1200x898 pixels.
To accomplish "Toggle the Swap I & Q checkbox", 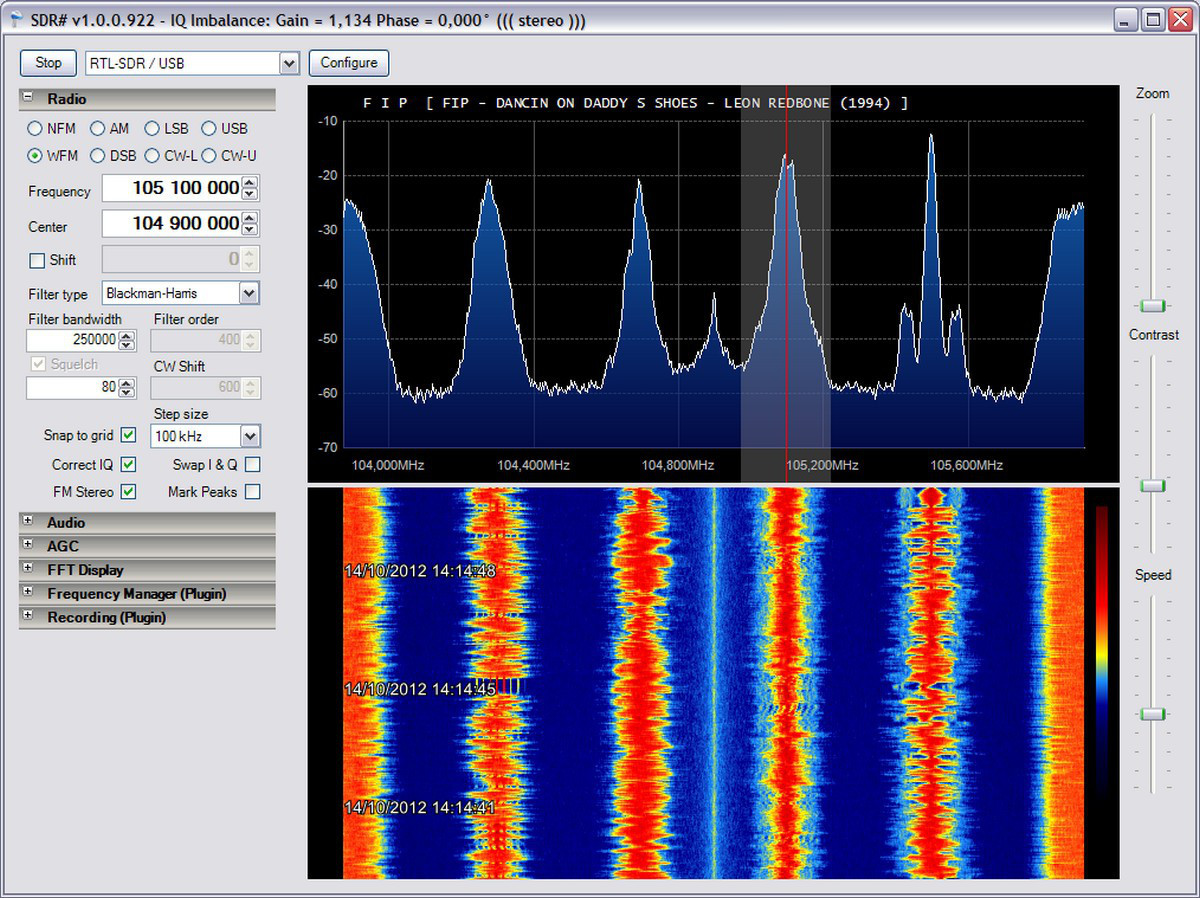I will coord(252,464).
